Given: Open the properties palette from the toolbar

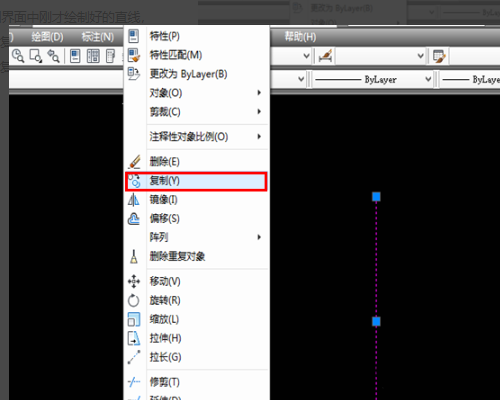Looking at the screenshot, I should tap(75, 56).
